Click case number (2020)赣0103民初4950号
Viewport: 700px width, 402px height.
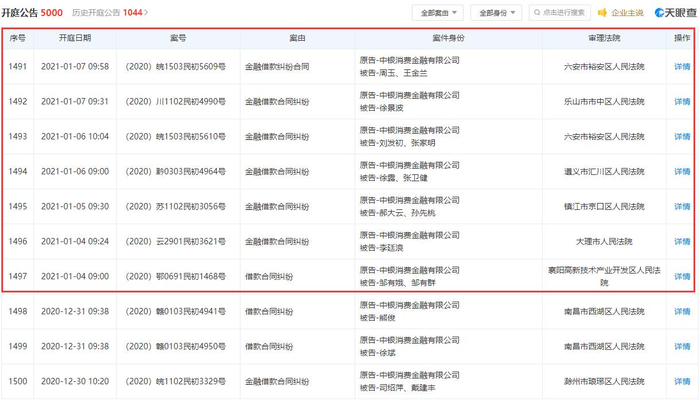[x=175, y=346]
